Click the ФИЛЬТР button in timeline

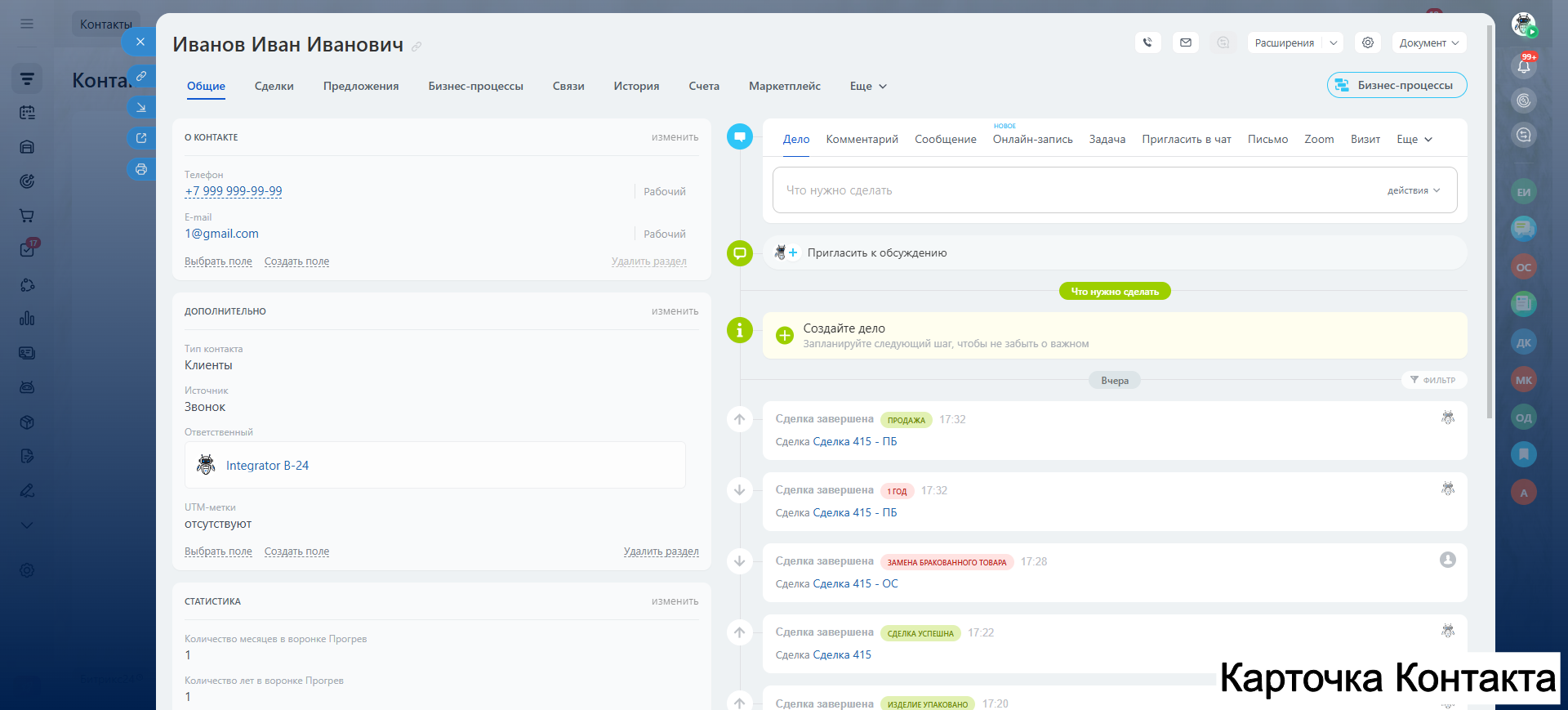click(x=1433, y=380)
